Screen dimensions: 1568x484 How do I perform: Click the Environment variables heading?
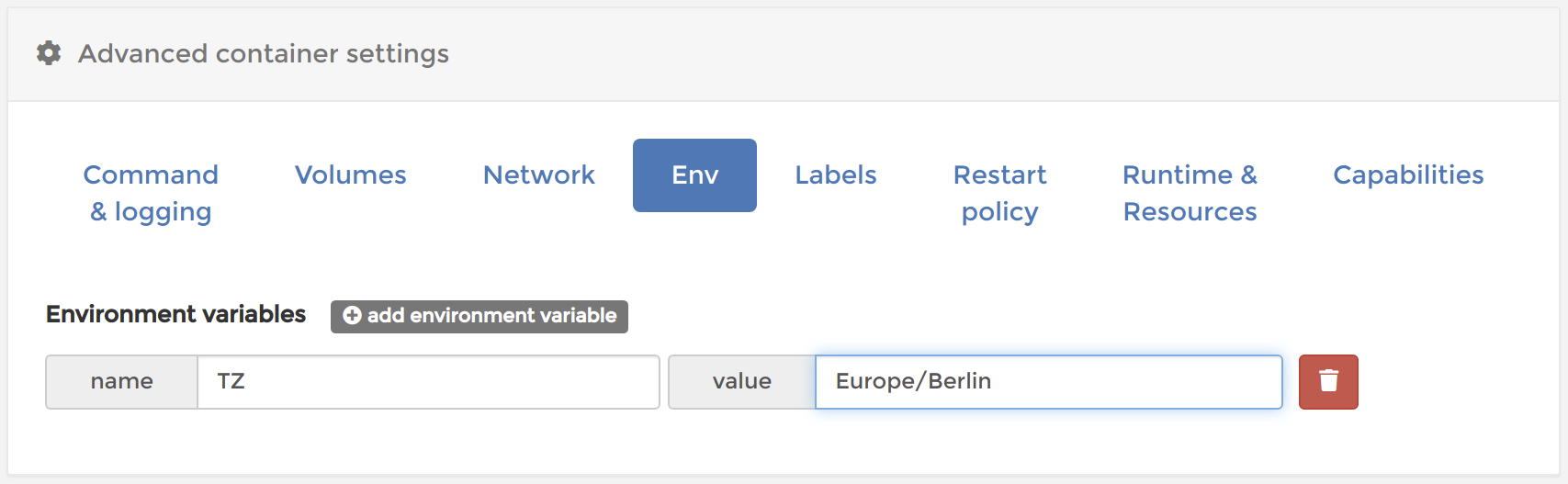175,314
